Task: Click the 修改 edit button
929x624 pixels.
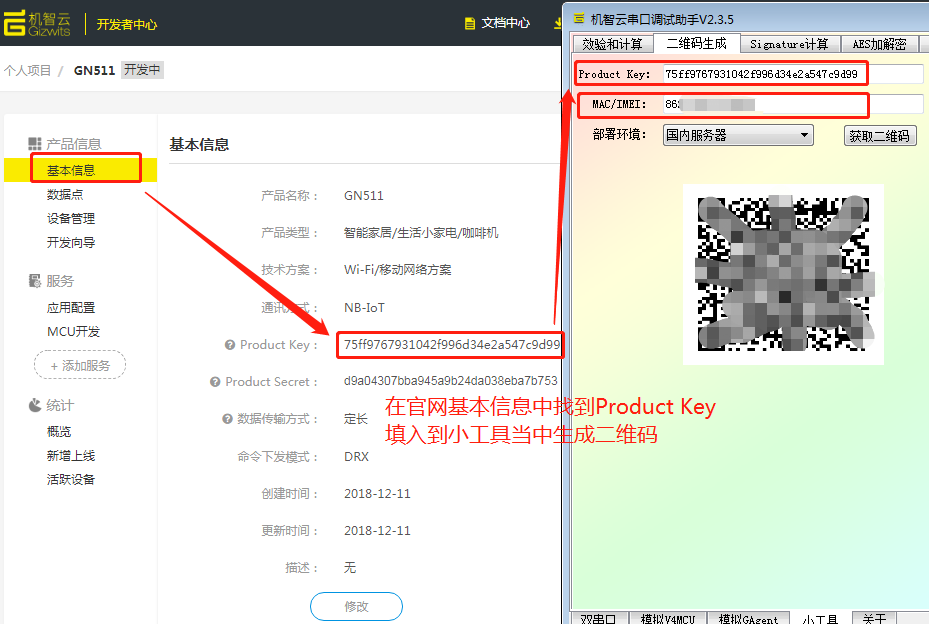Action: click(x=356, y=606)
